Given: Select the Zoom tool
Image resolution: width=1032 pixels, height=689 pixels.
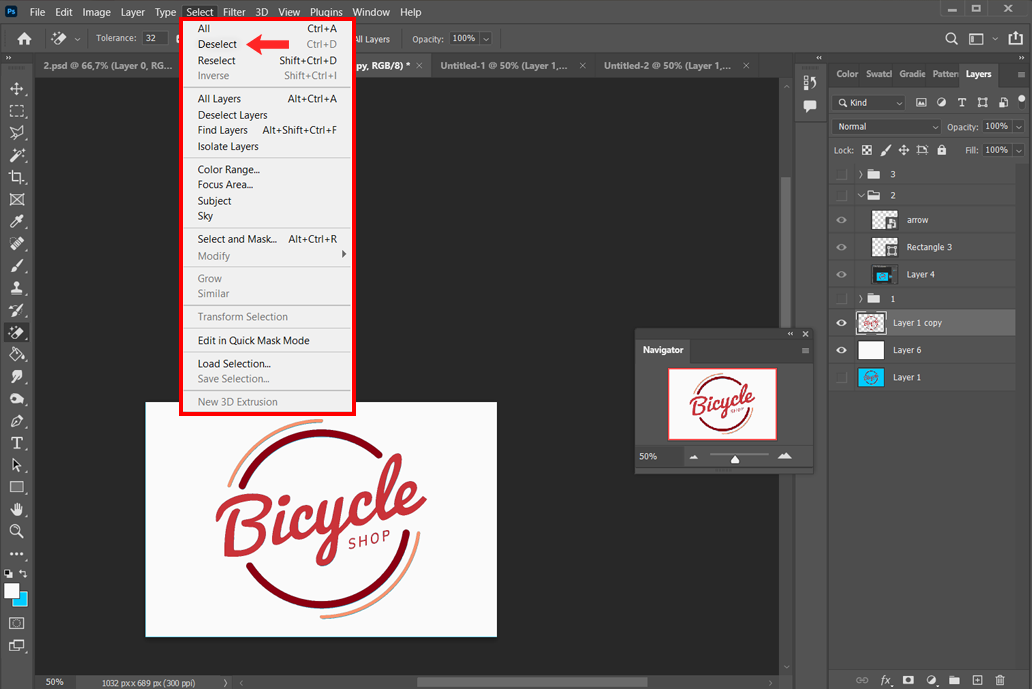Looking at the screenshot, I should coord(17,531).
